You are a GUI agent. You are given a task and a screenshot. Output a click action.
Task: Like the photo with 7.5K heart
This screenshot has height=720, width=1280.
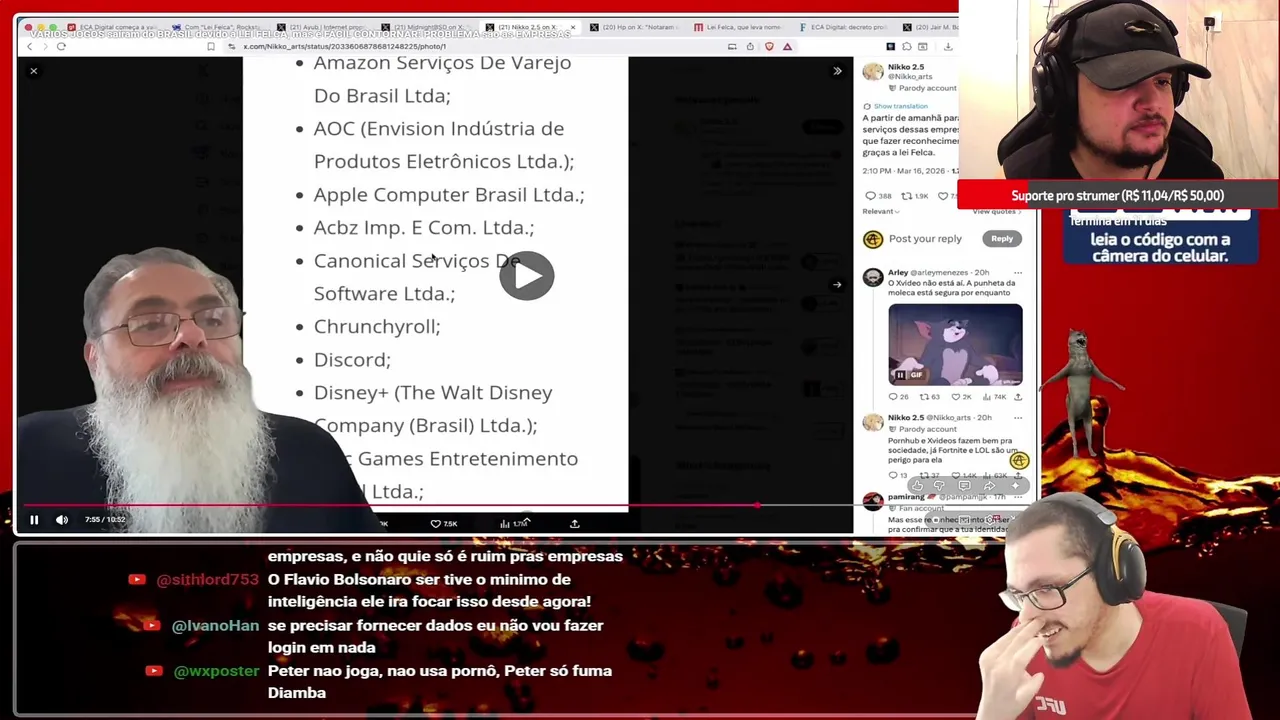pos(444,523)
